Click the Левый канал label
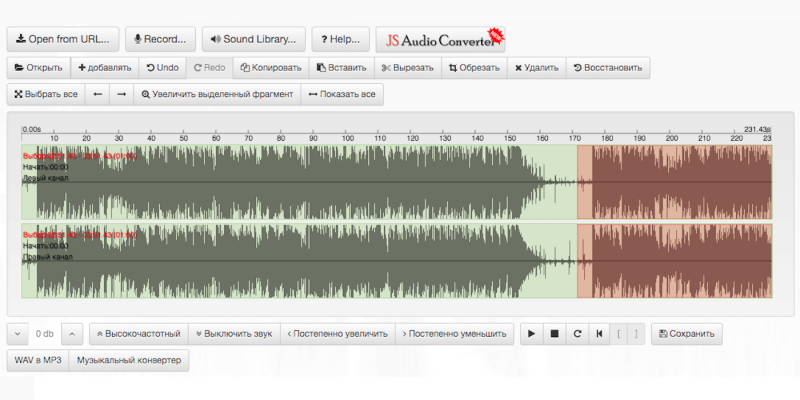 [45, 178]
